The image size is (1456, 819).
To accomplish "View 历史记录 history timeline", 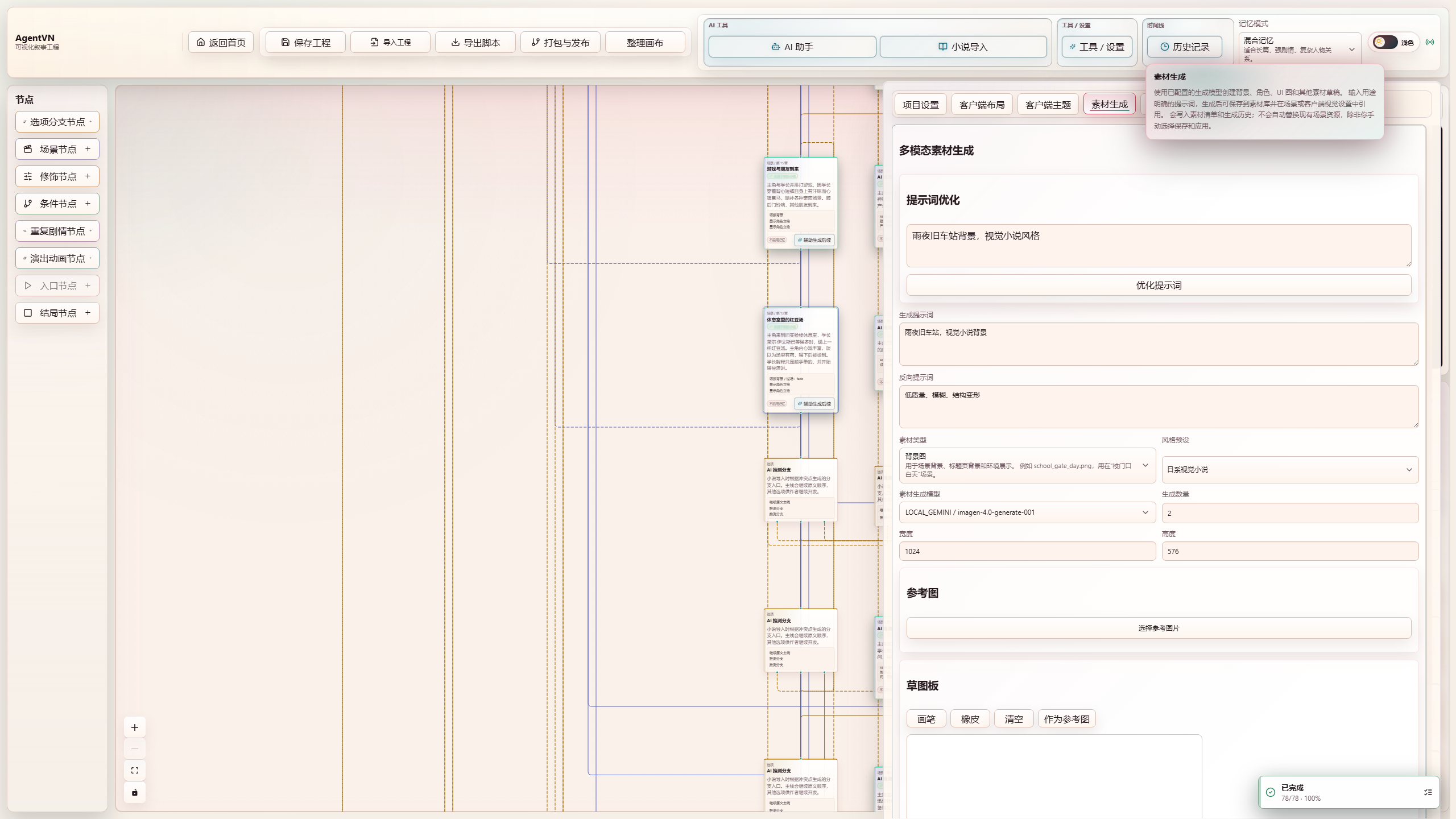I will [x=1184, y=47].
